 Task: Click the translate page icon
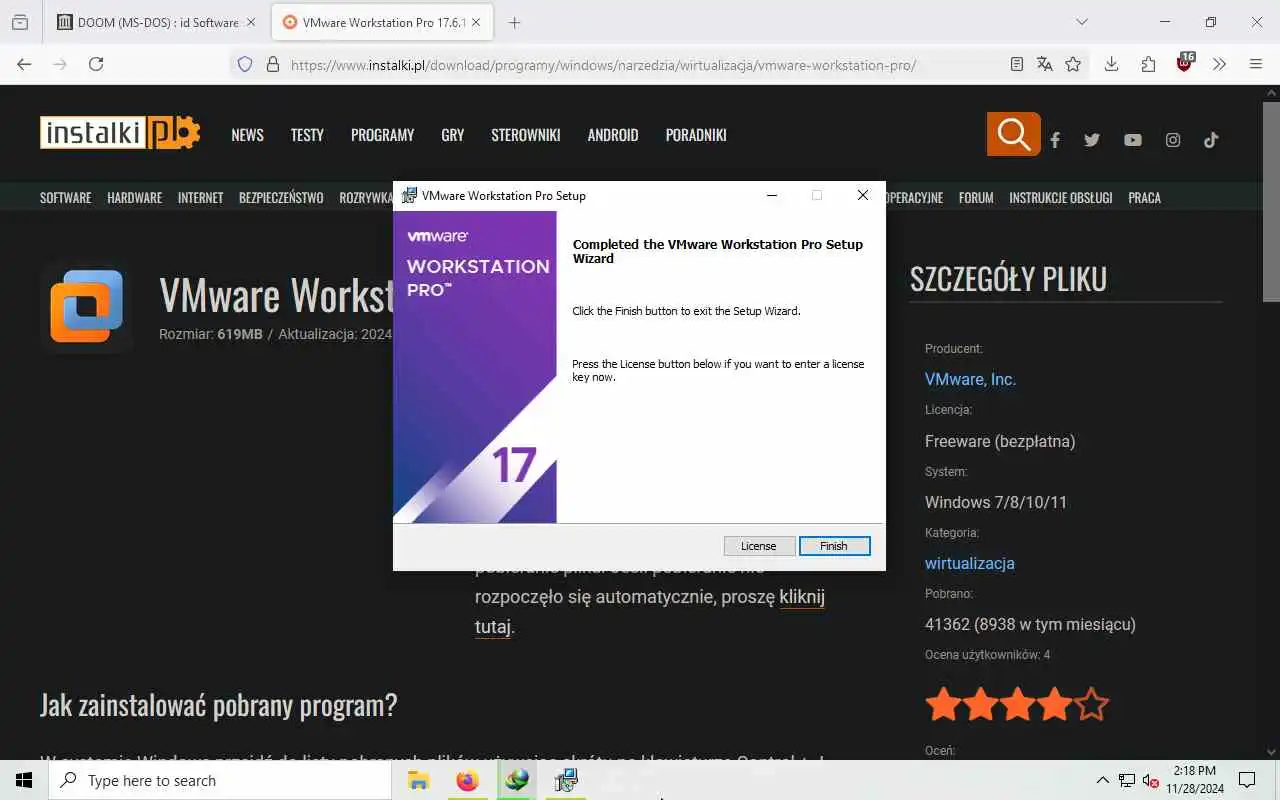pos(1045,64)
